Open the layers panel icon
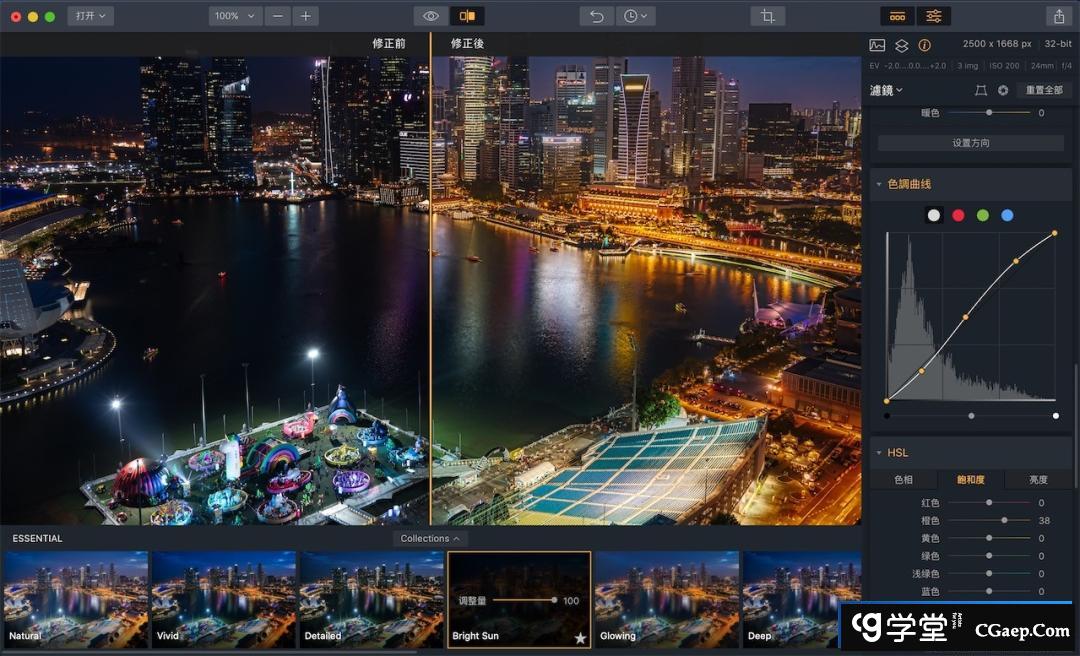The width and height of the screenshot is (1080, 656). (x=901, y=45)
